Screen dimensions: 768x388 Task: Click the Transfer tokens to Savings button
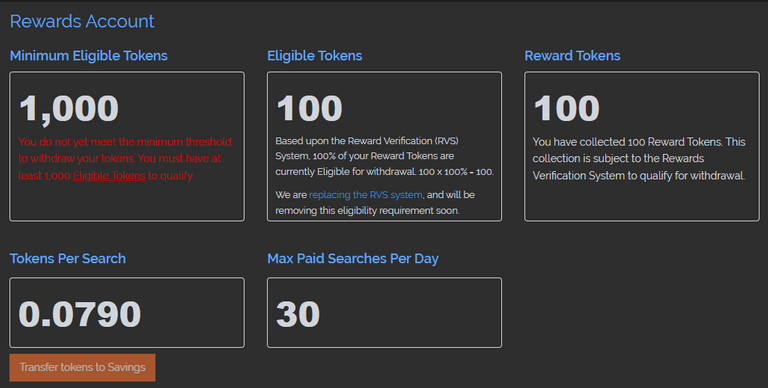(82, 367)
